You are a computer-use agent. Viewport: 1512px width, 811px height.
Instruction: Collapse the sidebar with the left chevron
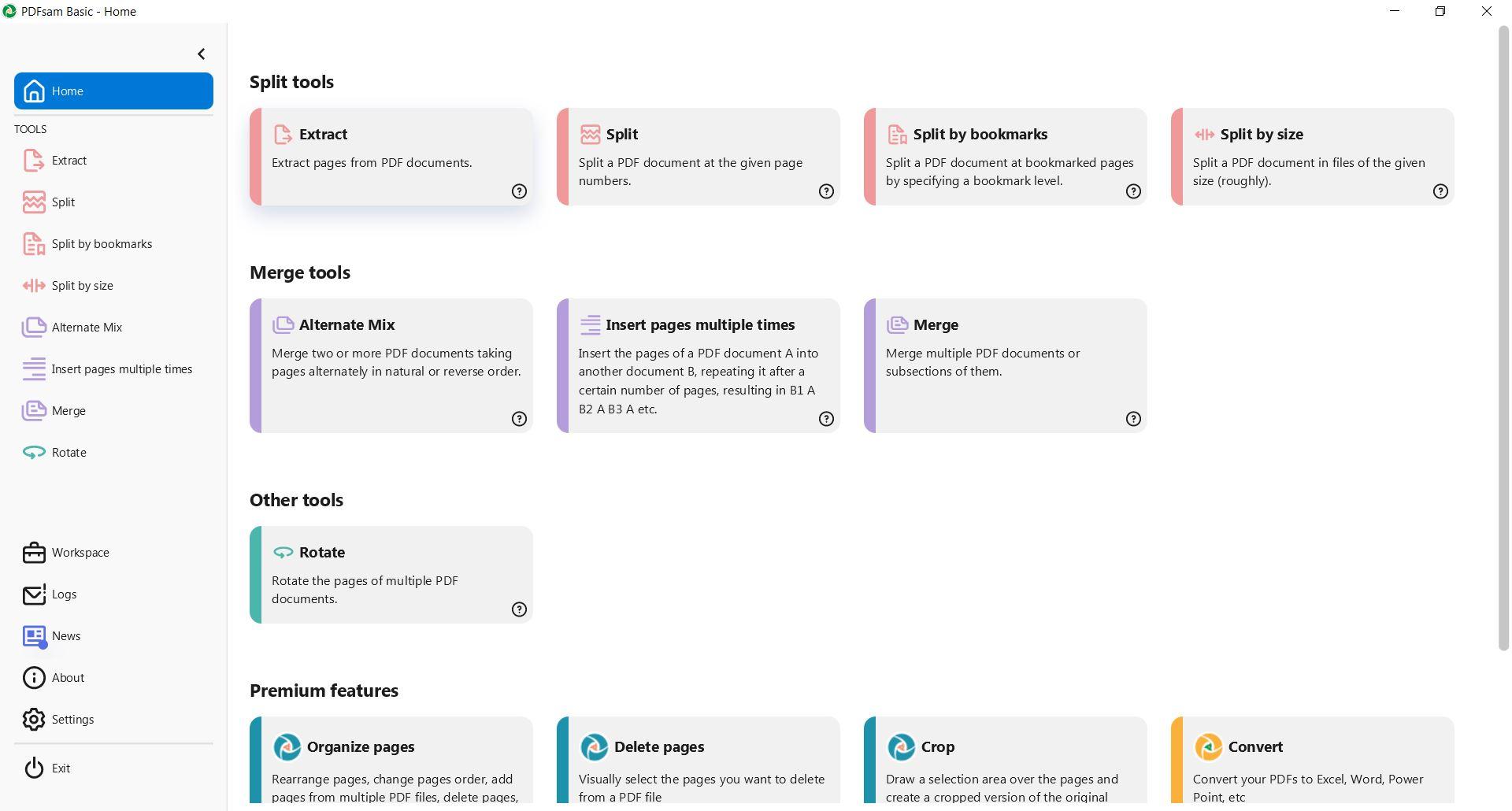tap(201, 54)
